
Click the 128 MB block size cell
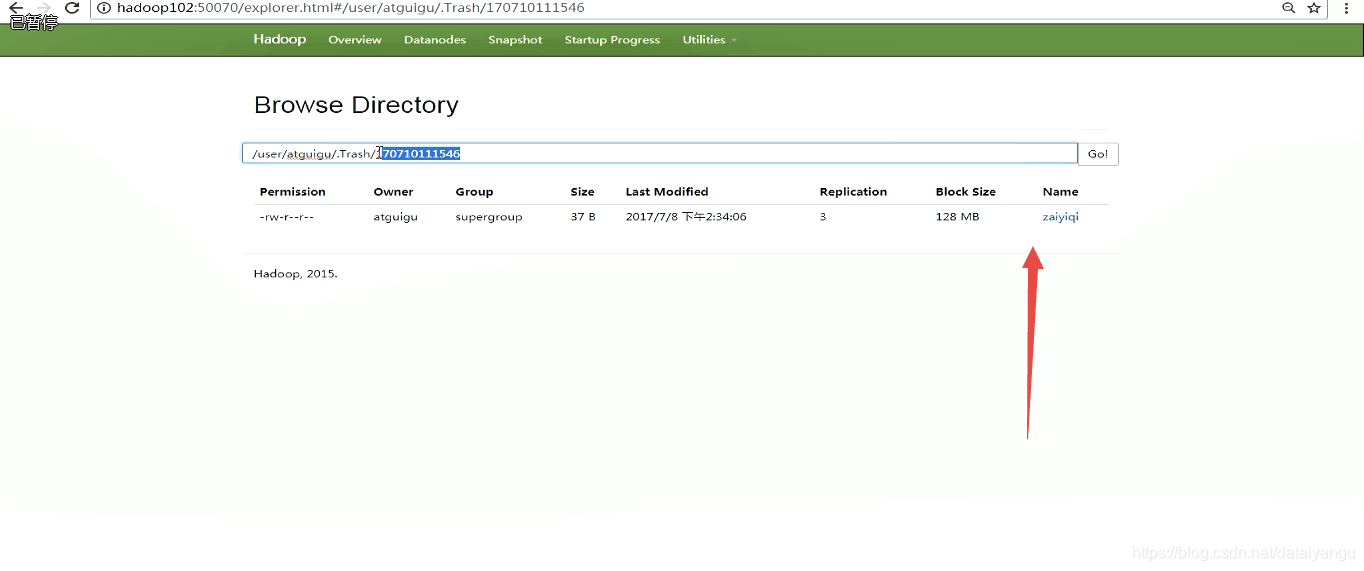coord(957,217)
